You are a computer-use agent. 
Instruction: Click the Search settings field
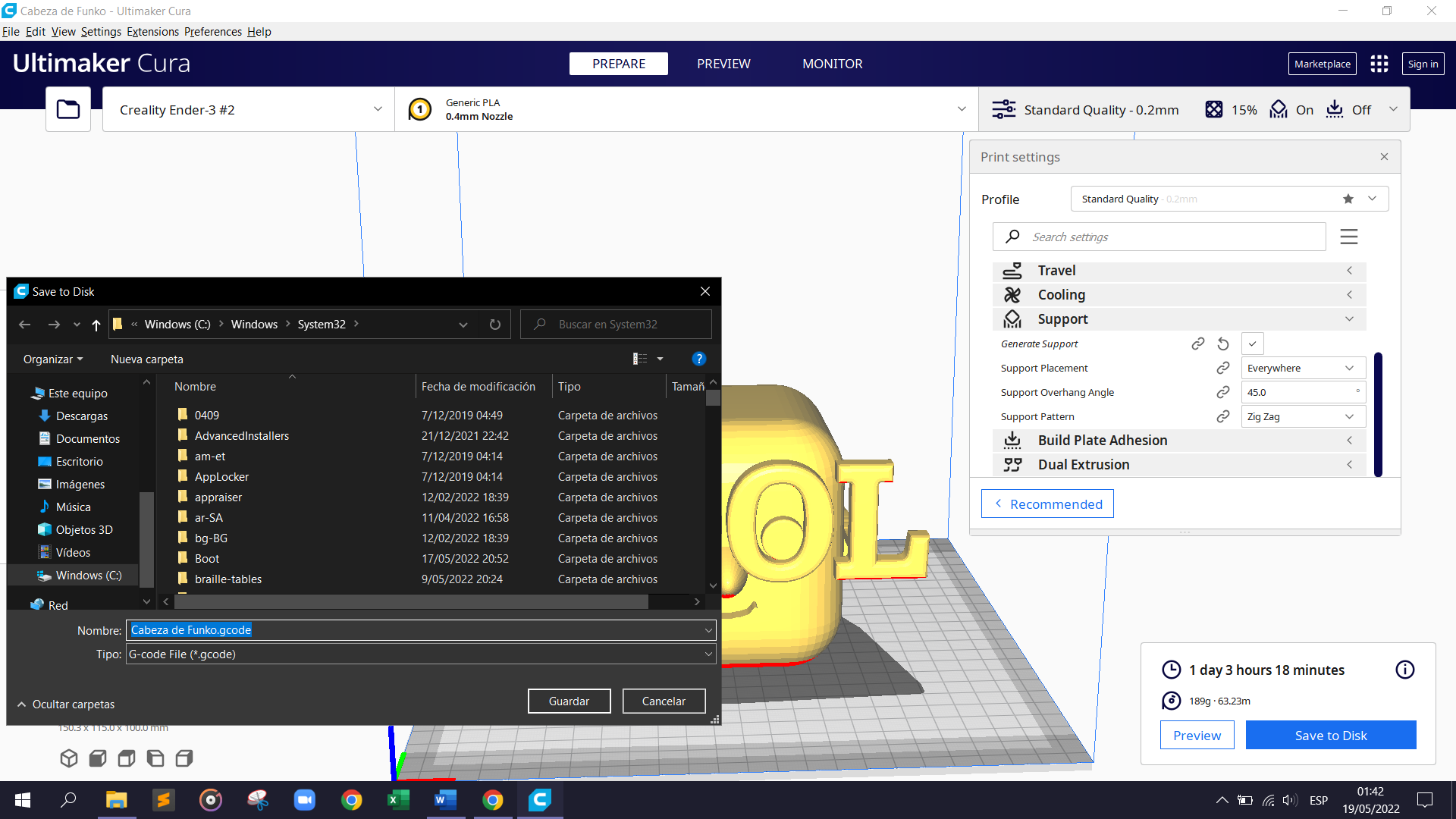pyautogui.click(x=1159, y=237)
